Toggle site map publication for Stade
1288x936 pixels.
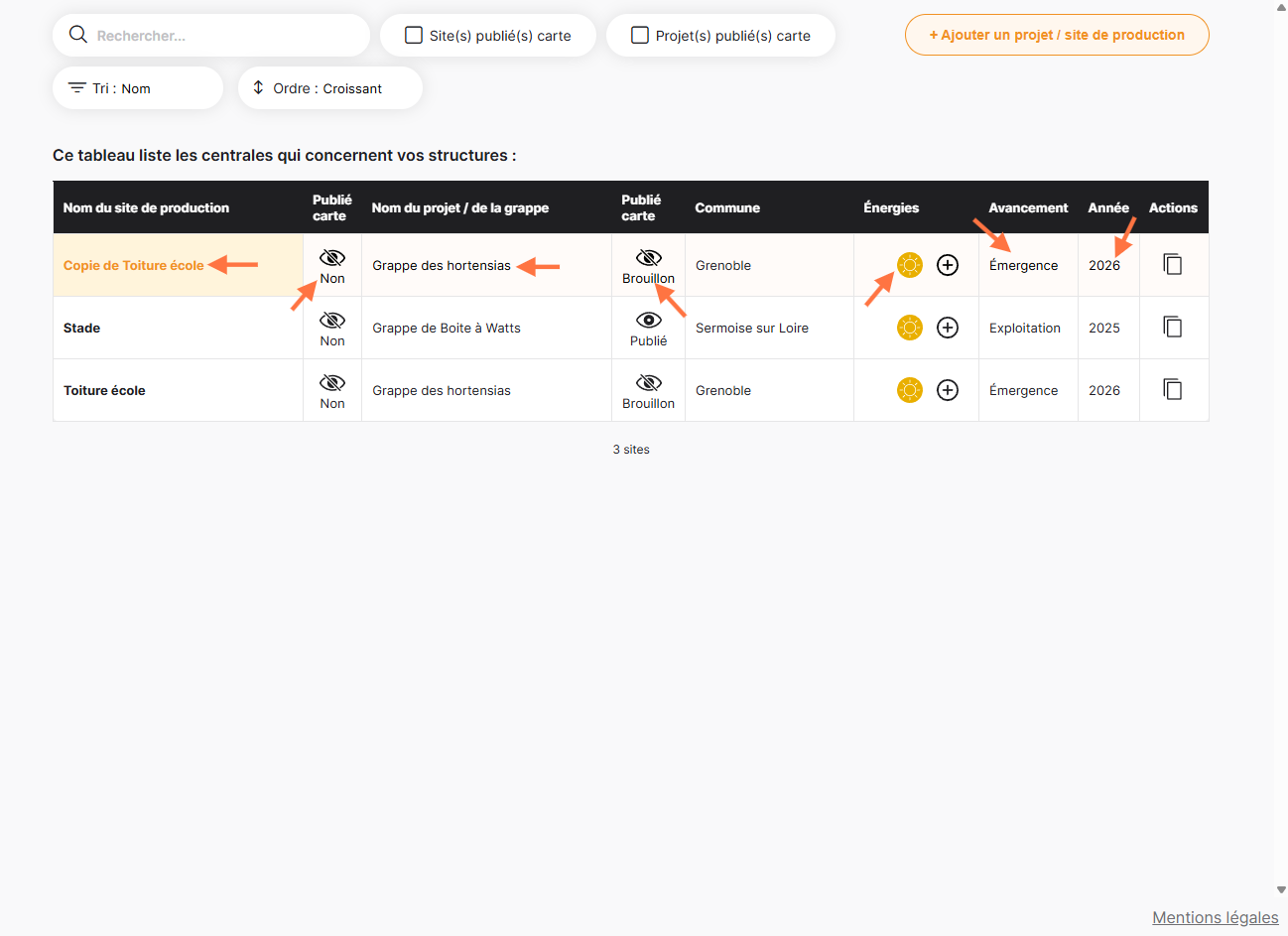[x=332, y=321]
